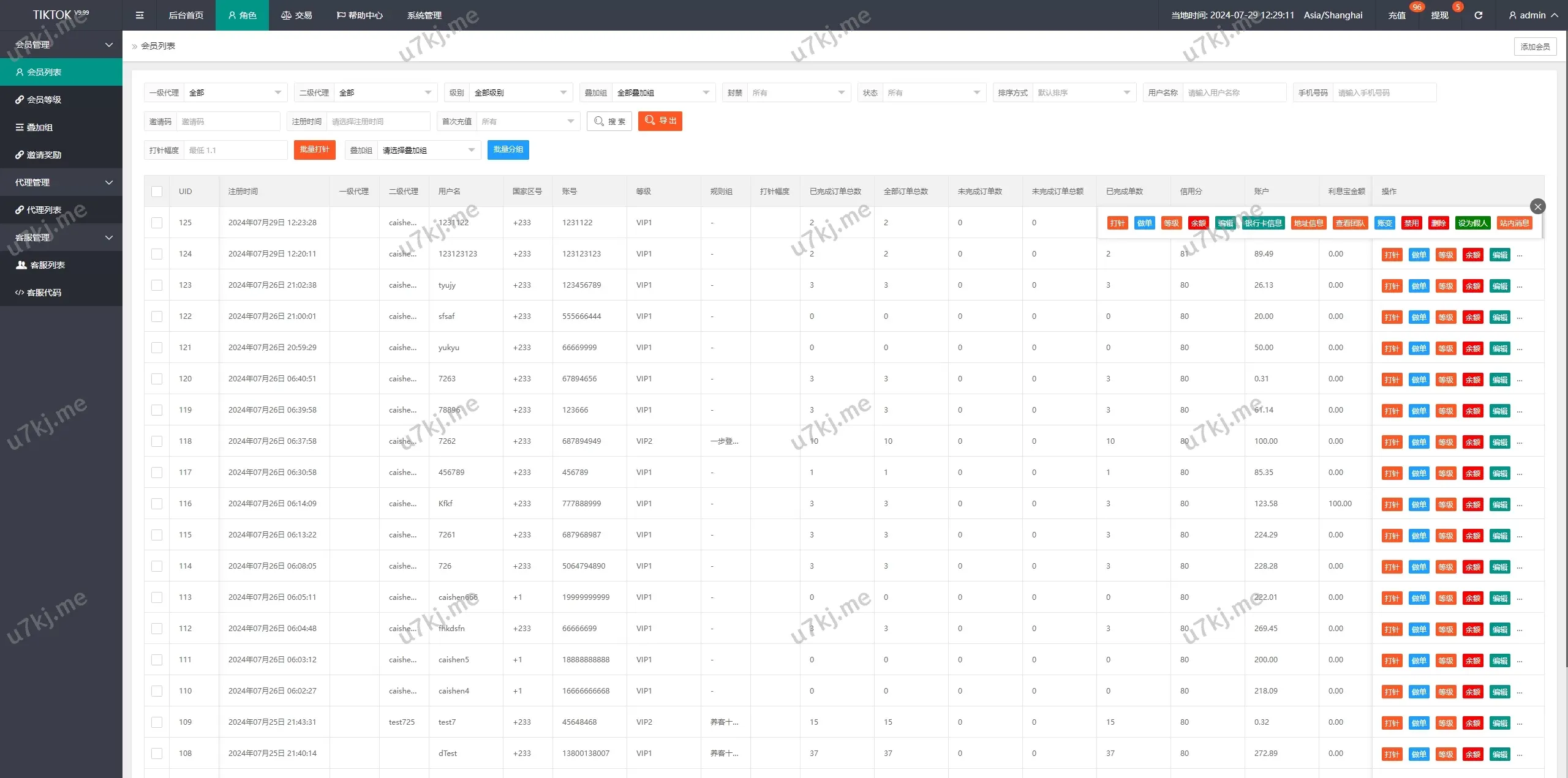The height and width of the screenshot is (778, 1568).
Task: Tick the checkbox for UID 125
Action: pos(157,223)
